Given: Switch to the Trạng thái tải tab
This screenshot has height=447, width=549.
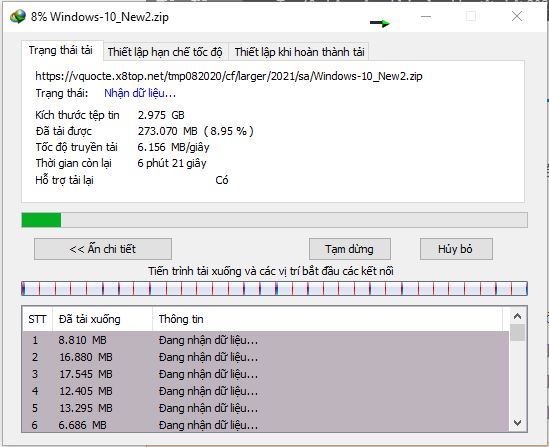Looking at the screenshot, I should click(61, 50).
